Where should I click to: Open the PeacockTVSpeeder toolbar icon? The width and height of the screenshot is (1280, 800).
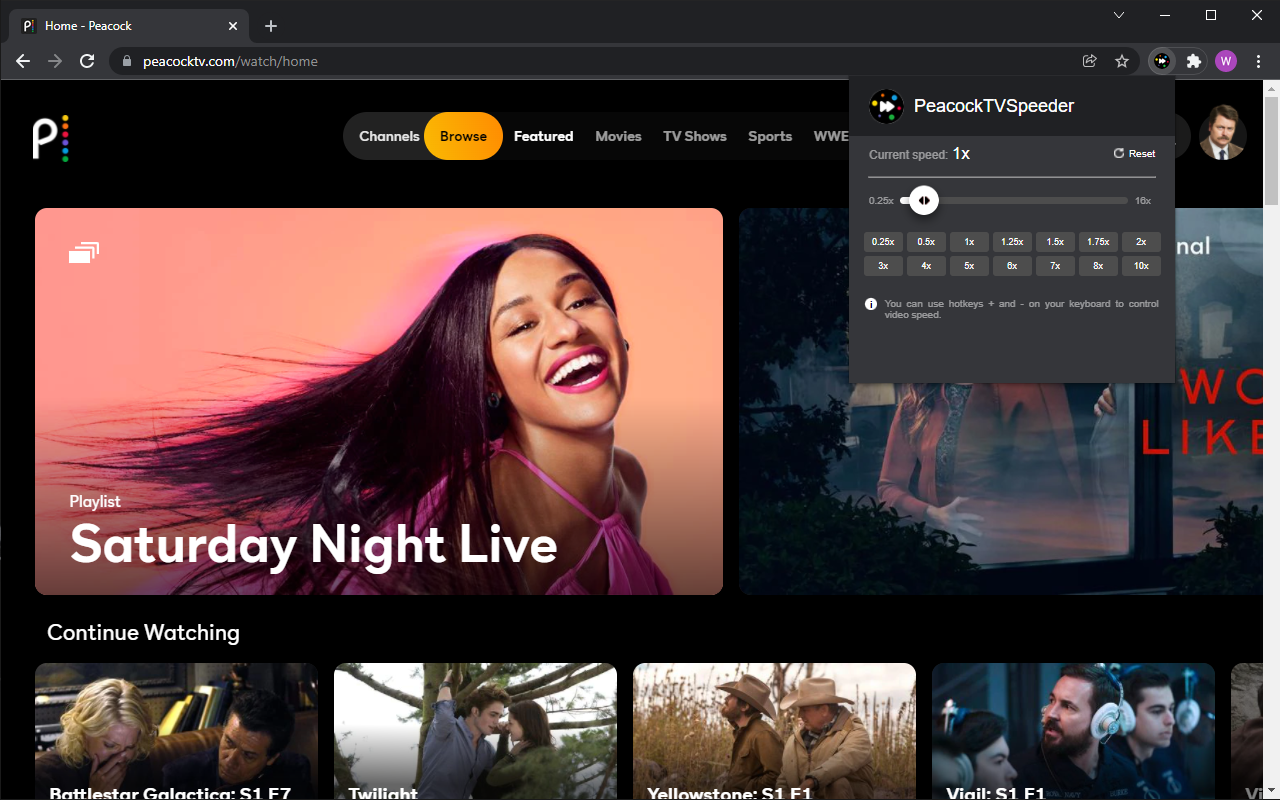click(1161, 61)
